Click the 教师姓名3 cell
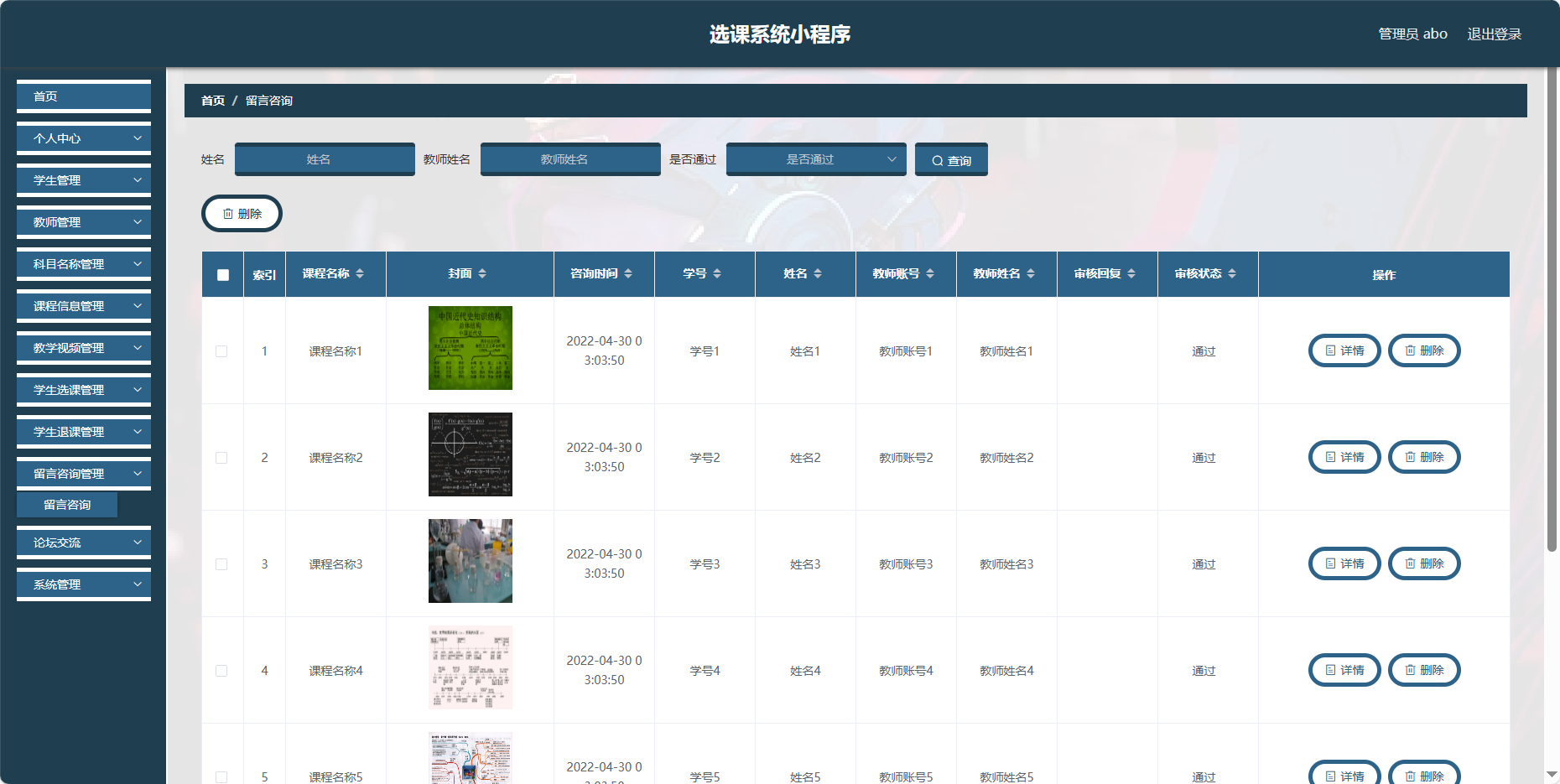 pyautogui.click(x=1006, y=564)
